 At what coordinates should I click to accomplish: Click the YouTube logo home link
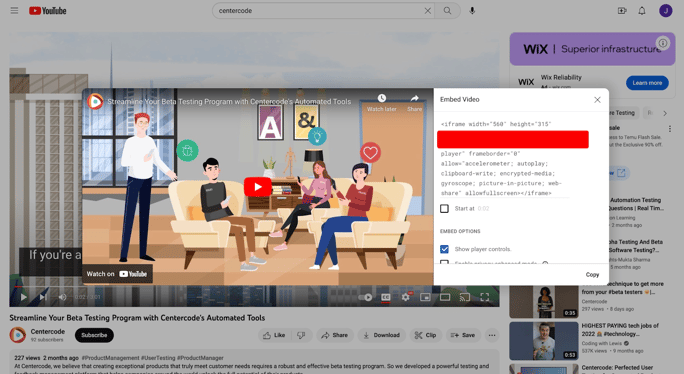[48, 11]
